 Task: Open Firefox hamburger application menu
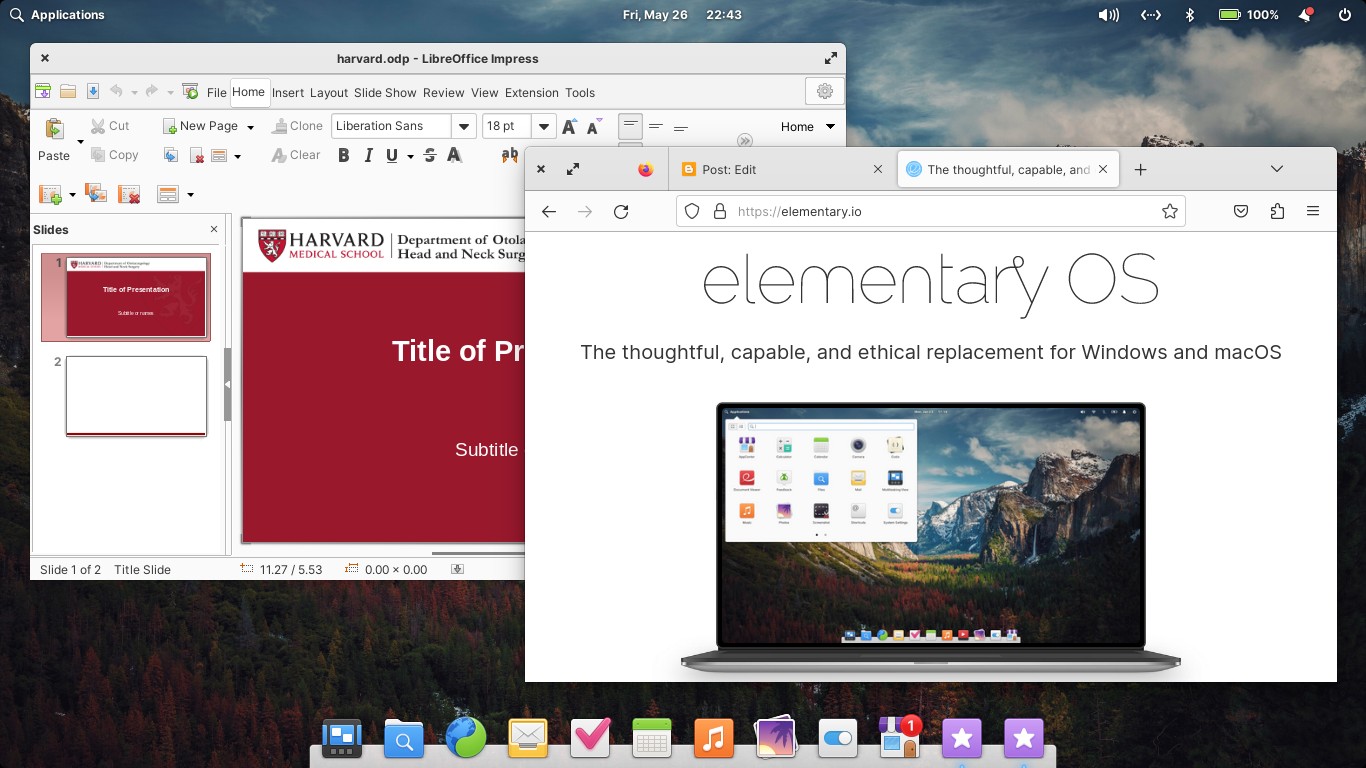pos(1313,211)
